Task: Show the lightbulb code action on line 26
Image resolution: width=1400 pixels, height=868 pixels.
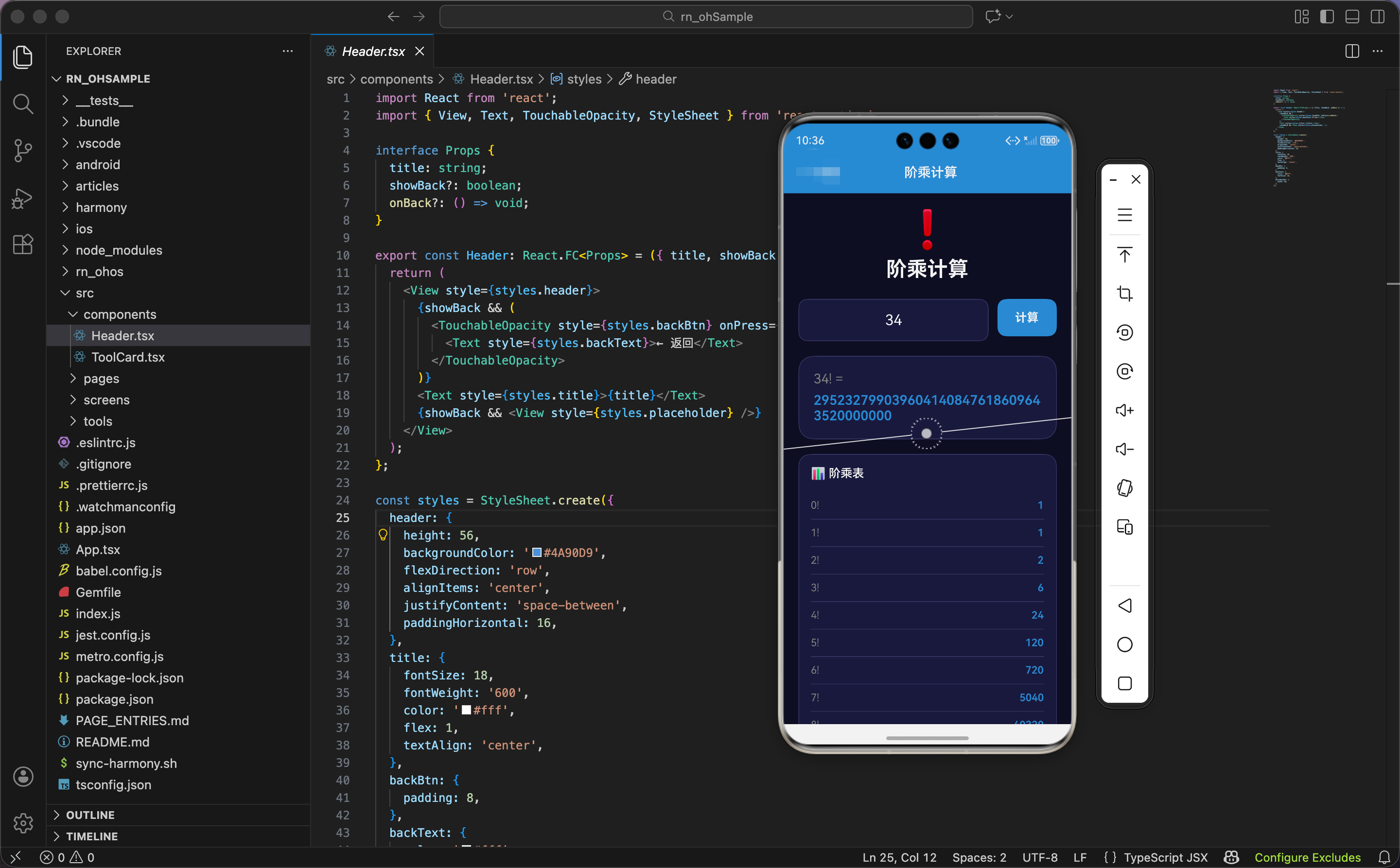Action: [383, 535]
